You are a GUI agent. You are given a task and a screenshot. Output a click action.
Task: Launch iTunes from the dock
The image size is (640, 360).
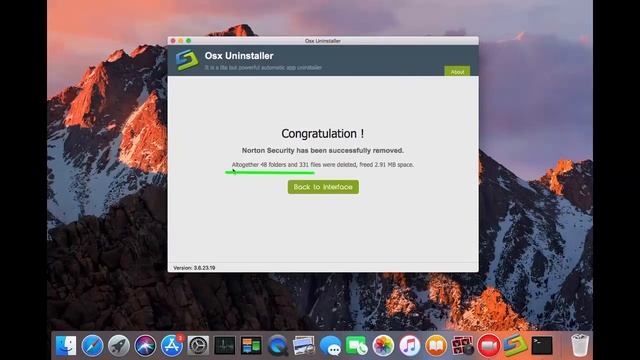click(410, 345)
